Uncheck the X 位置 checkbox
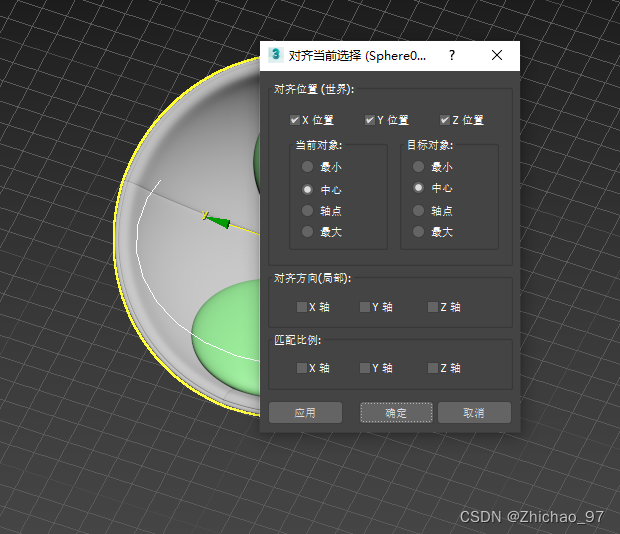This screenshot has height=534, width=620. click(295, 120)
